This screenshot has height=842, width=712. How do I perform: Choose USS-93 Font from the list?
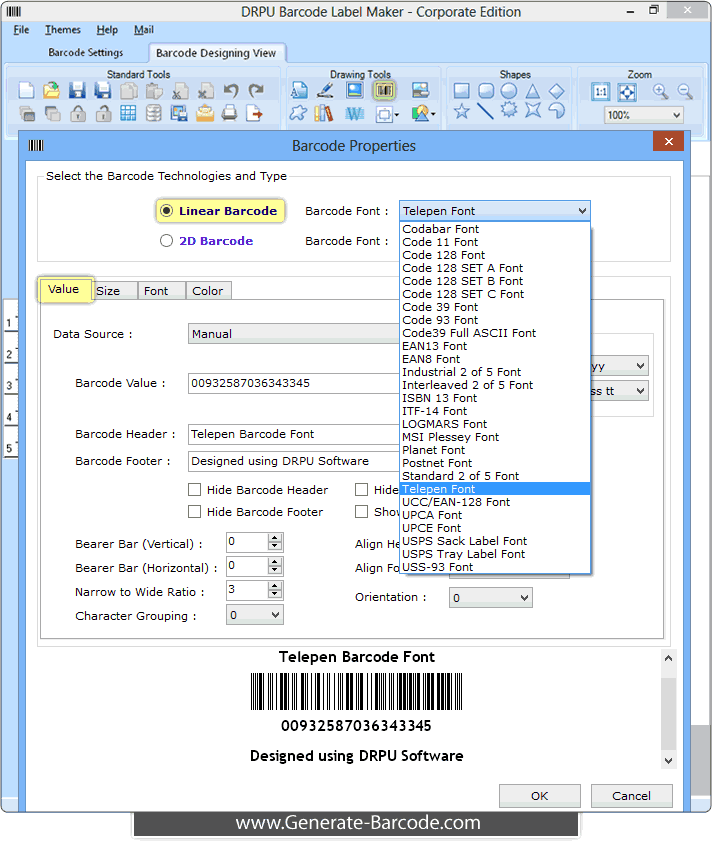tap(496, 568)
